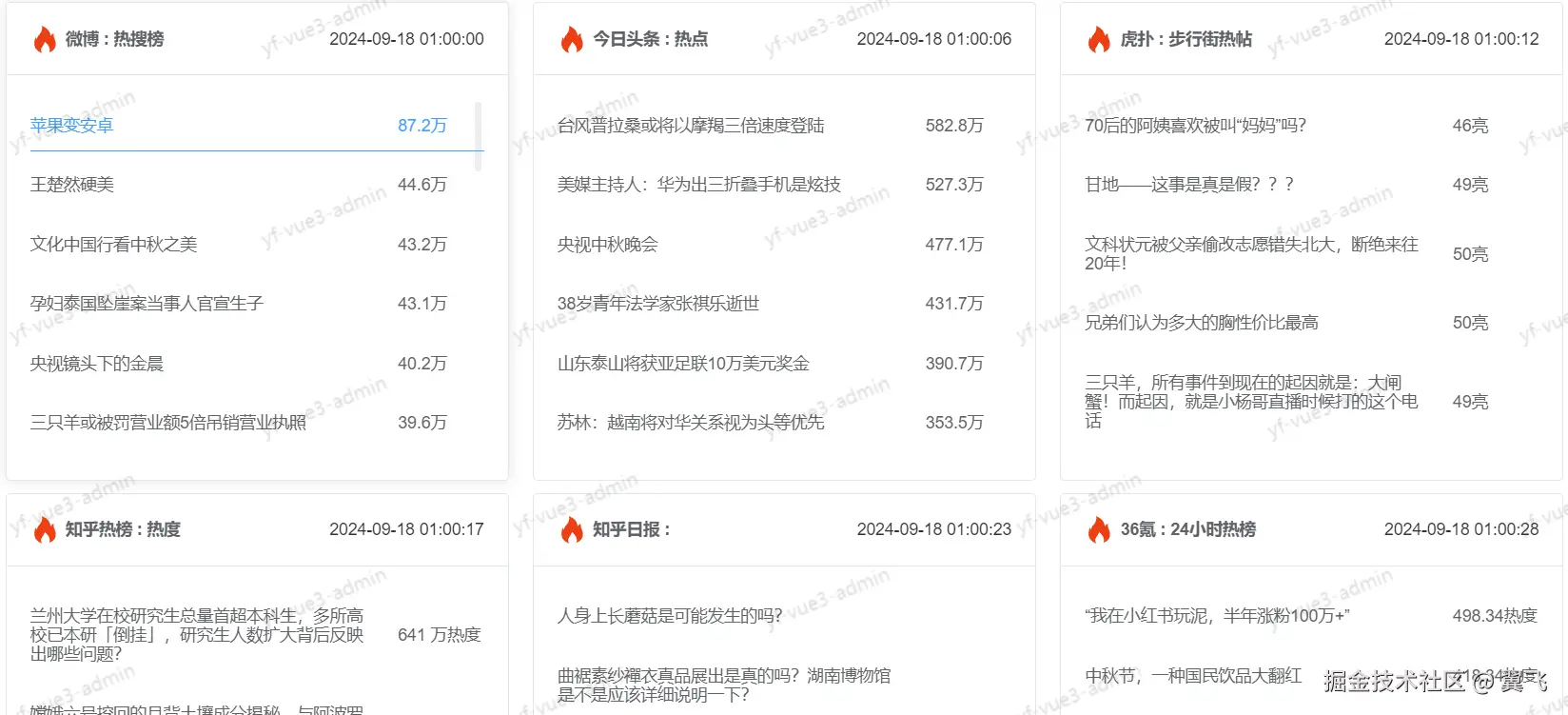Open the 央视镜头下的金晨 topic
Screen dimensions: 1568x715
coord(96,364)
